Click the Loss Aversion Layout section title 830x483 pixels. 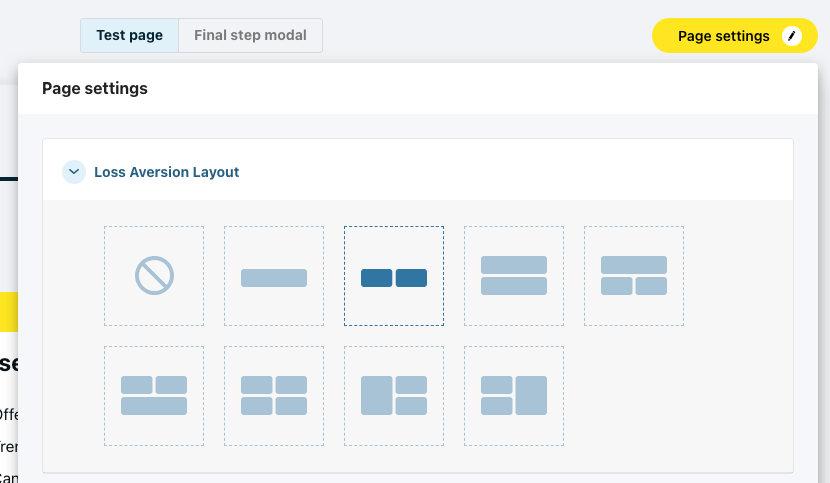167,172
